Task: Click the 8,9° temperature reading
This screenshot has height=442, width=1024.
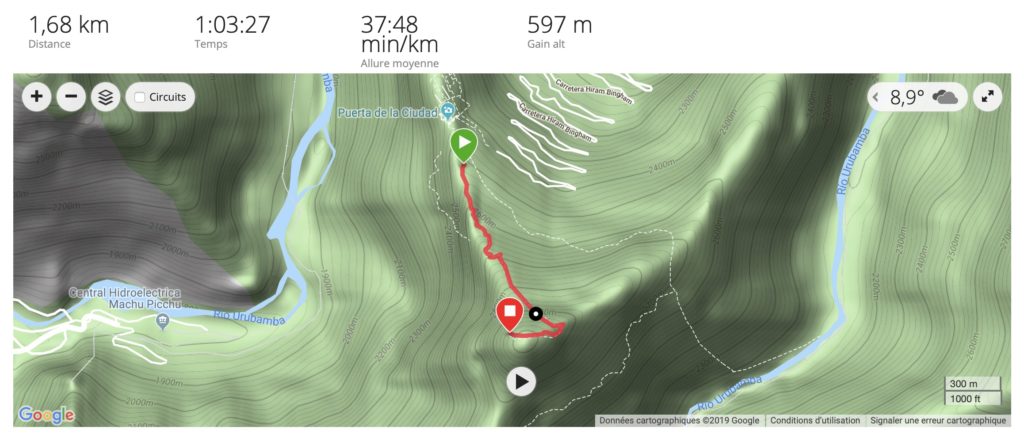Action: click(x=906, y=98)
